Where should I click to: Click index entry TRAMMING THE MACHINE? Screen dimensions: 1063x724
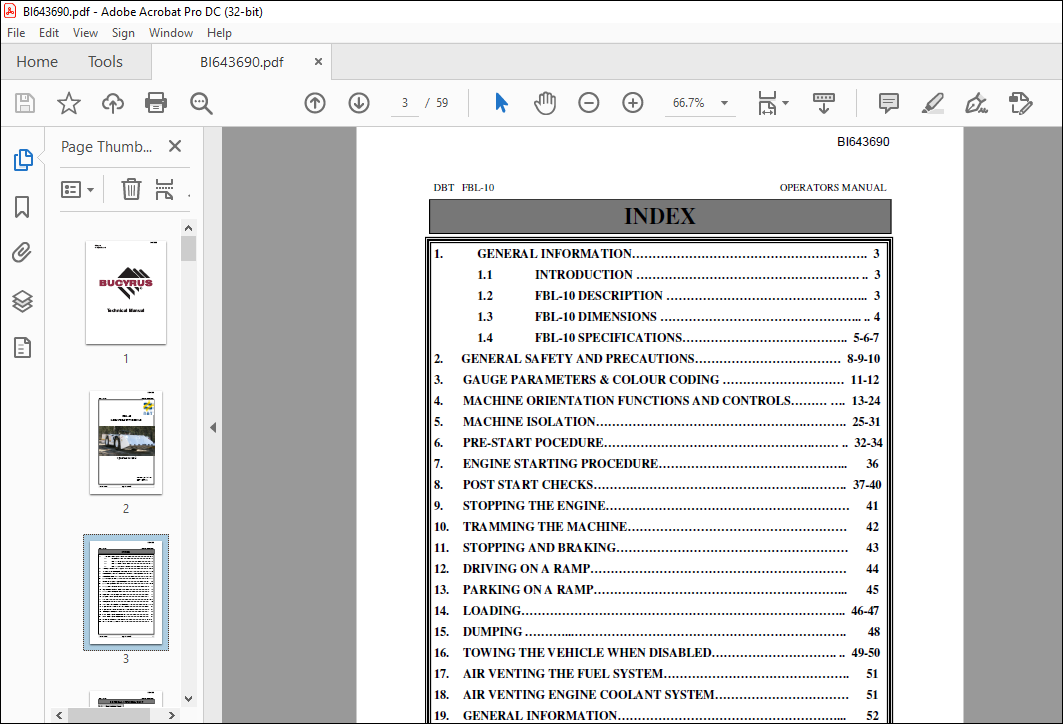(x=545, y=527)
